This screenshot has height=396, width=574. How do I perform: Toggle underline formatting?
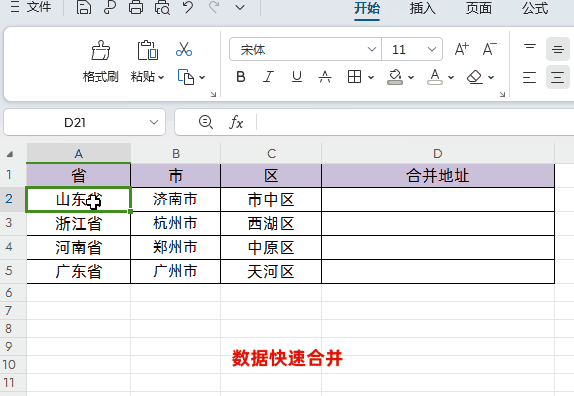297,77
